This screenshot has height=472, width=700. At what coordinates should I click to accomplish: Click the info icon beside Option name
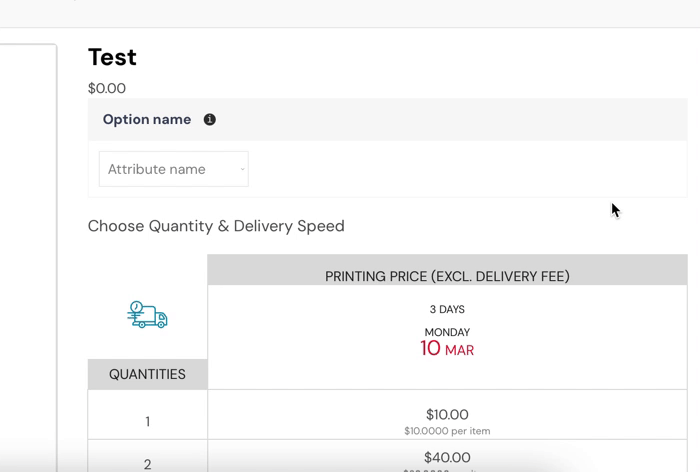(x=210, y=119)
